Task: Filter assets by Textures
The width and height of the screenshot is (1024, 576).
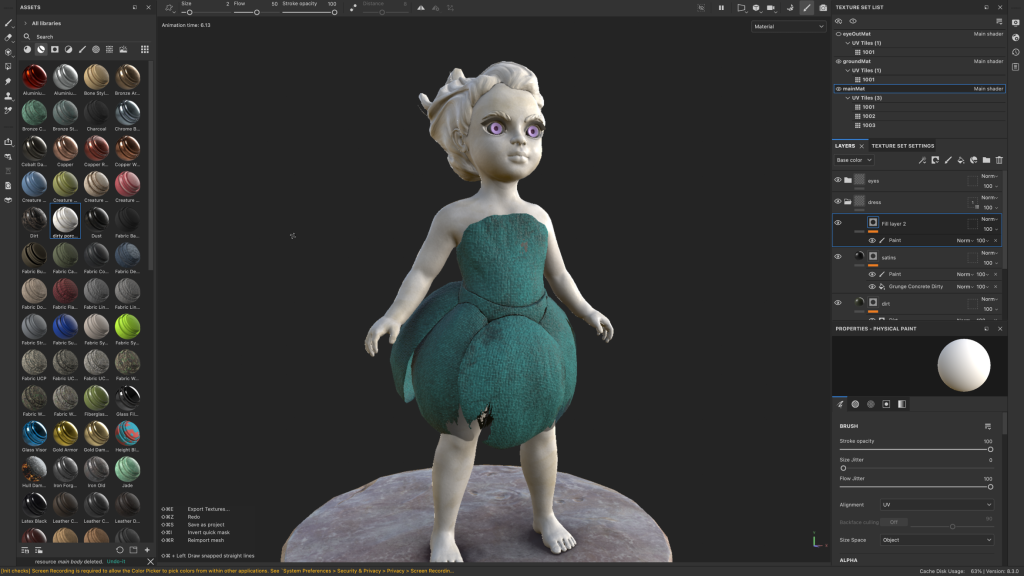Action: click(109, 49)
